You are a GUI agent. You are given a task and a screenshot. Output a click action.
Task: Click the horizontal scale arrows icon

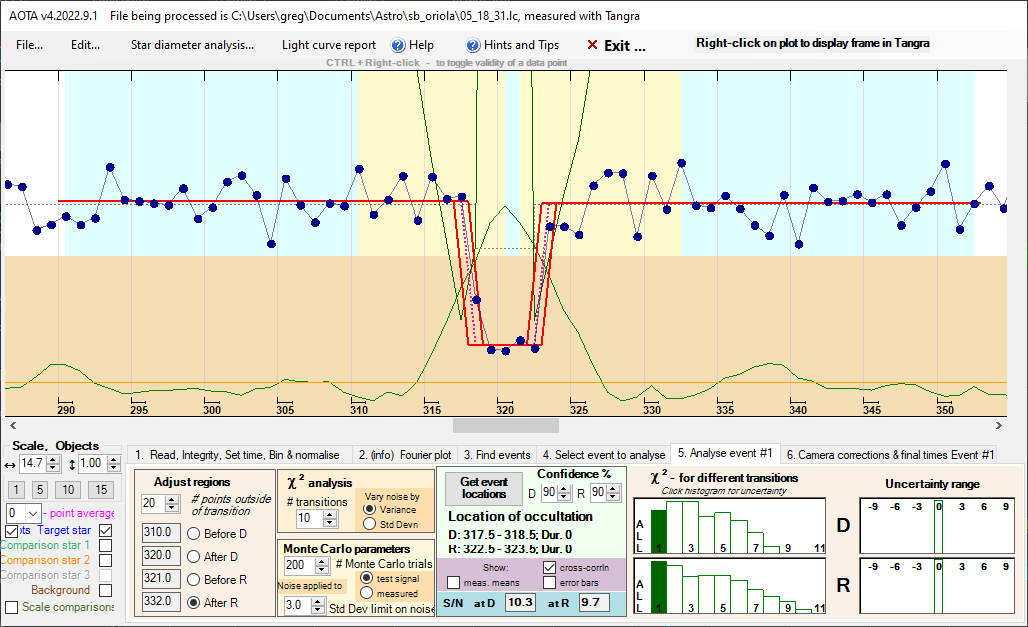pos(10,464)
